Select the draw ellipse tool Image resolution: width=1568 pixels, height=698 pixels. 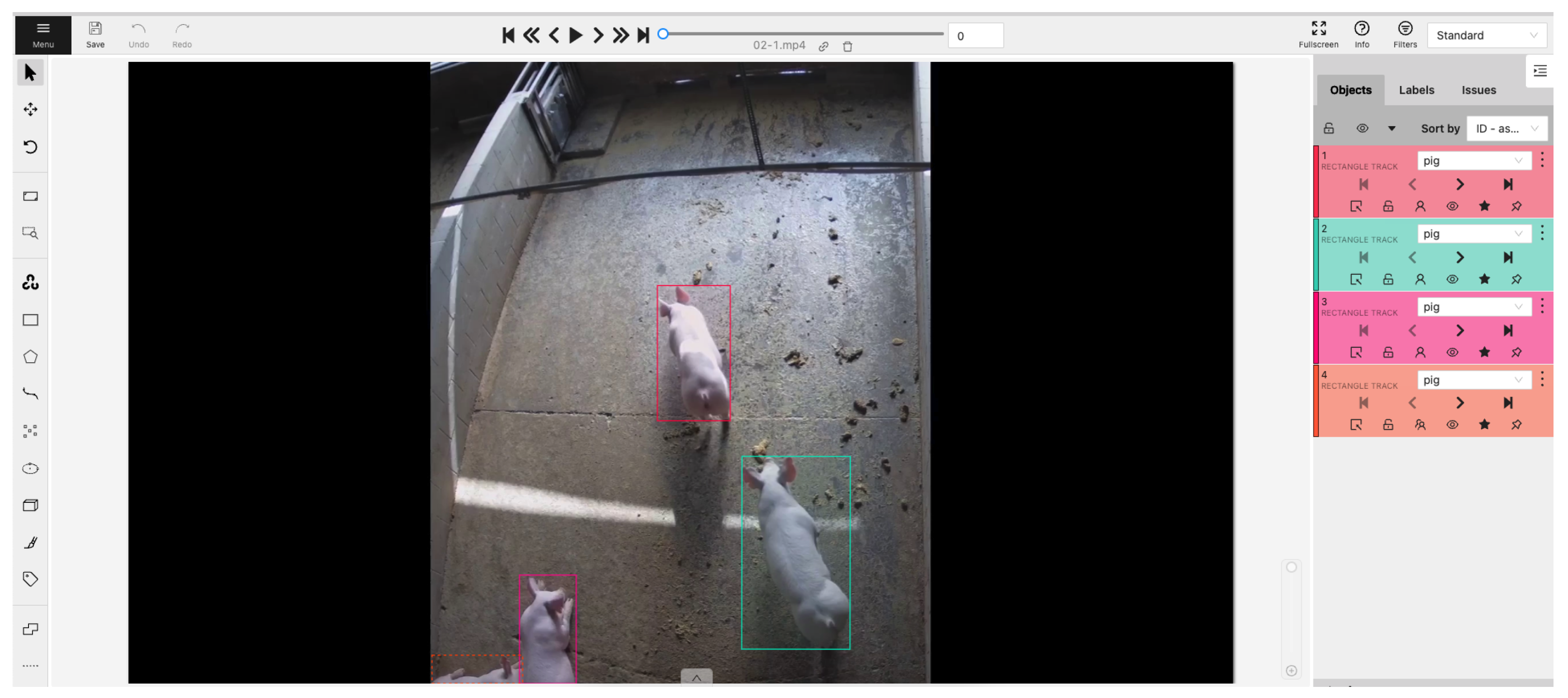(x=30, y=469)
